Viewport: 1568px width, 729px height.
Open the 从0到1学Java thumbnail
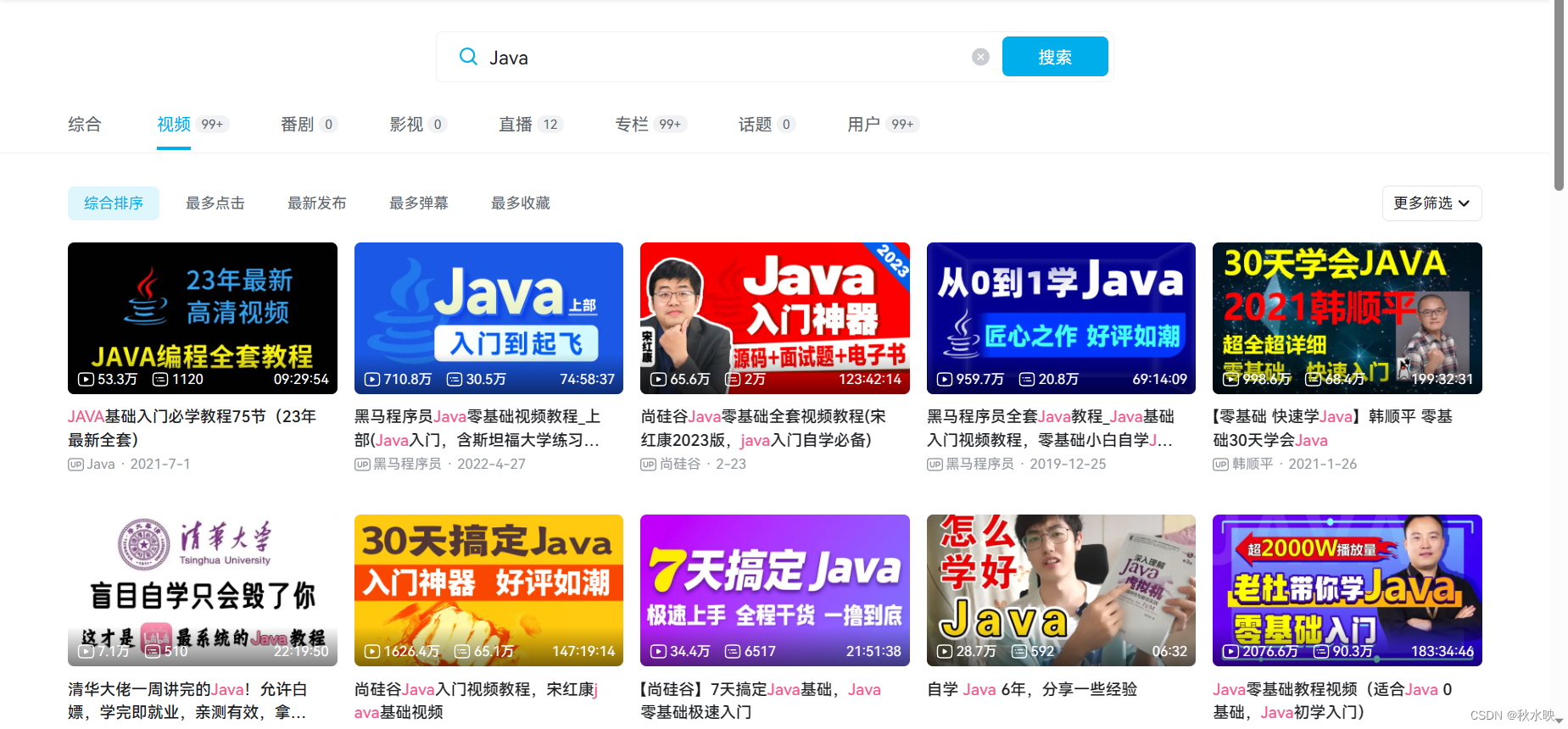click(x=1061, y=318)
